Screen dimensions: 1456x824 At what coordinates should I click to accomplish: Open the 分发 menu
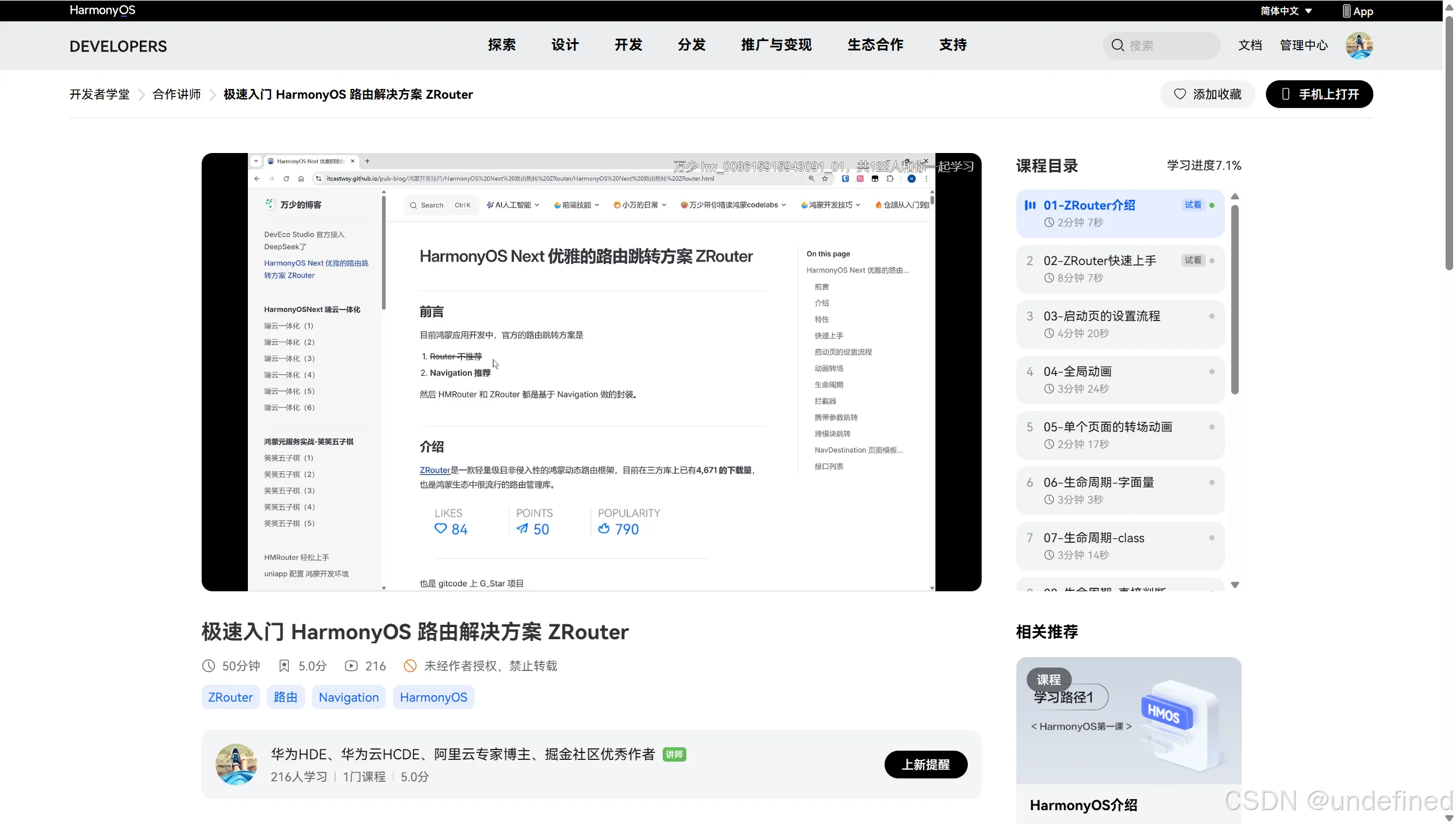[692, 45]
